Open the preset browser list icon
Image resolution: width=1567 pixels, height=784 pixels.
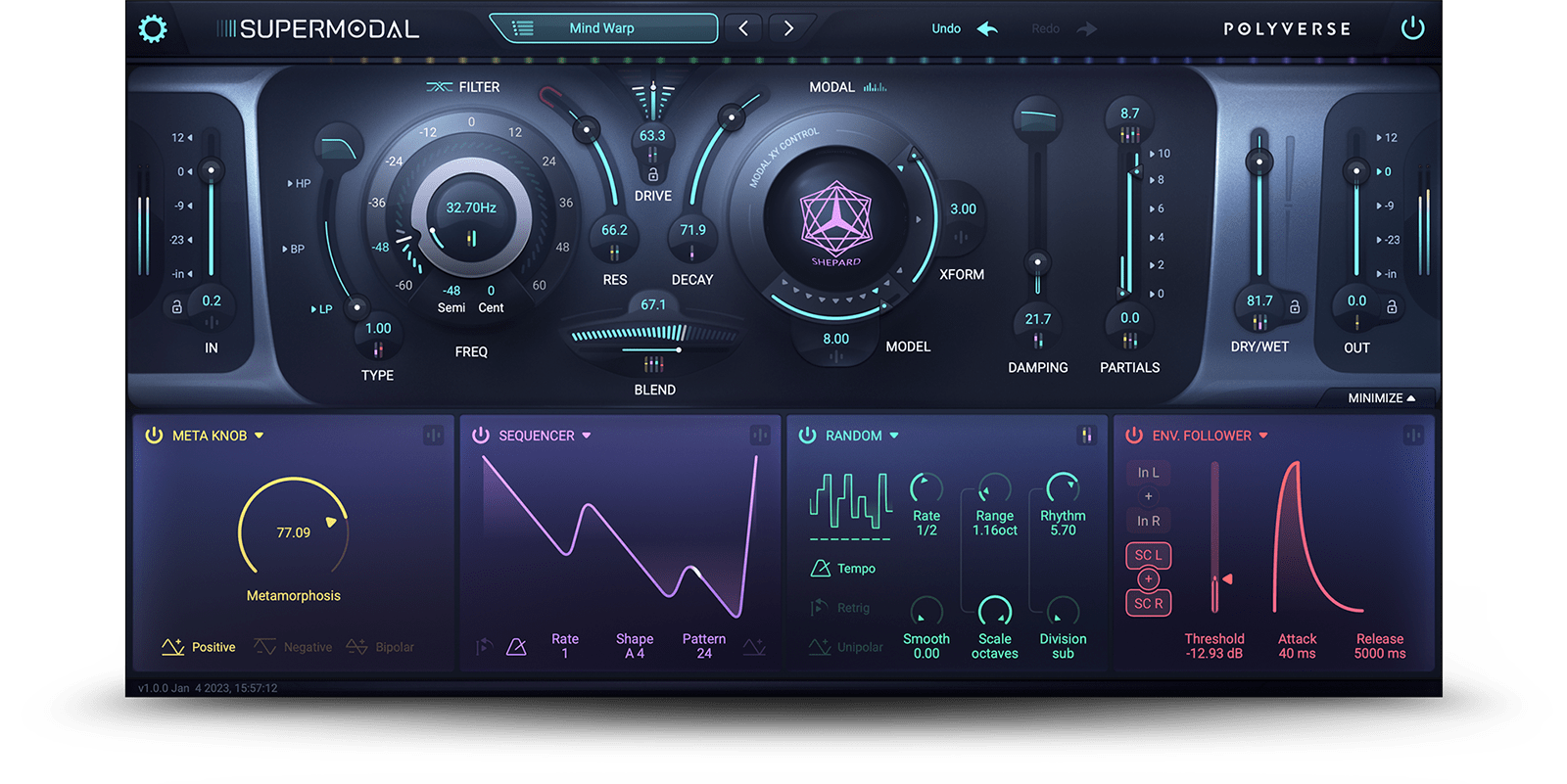pos(523,28)
